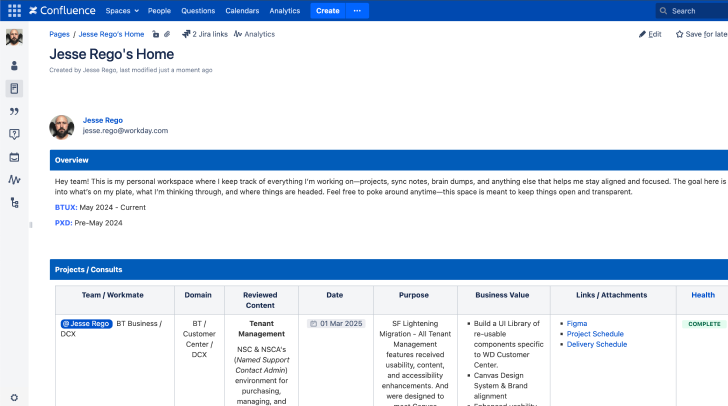Open the page tree icon in sidebar
728x406 pixels.
click(x=14, y=203)
